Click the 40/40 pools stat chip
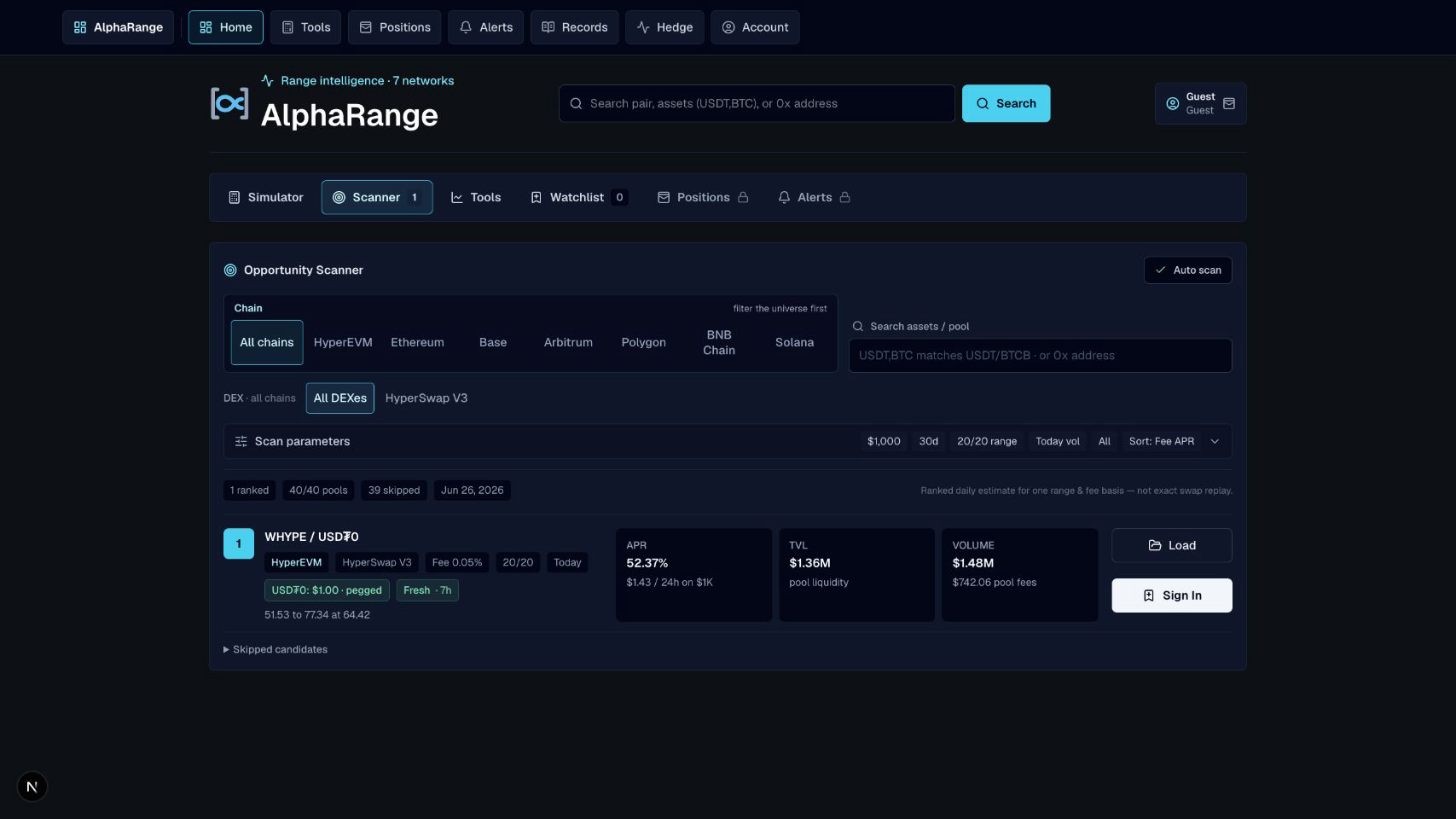1456x819 pixels. click(318, 491)
